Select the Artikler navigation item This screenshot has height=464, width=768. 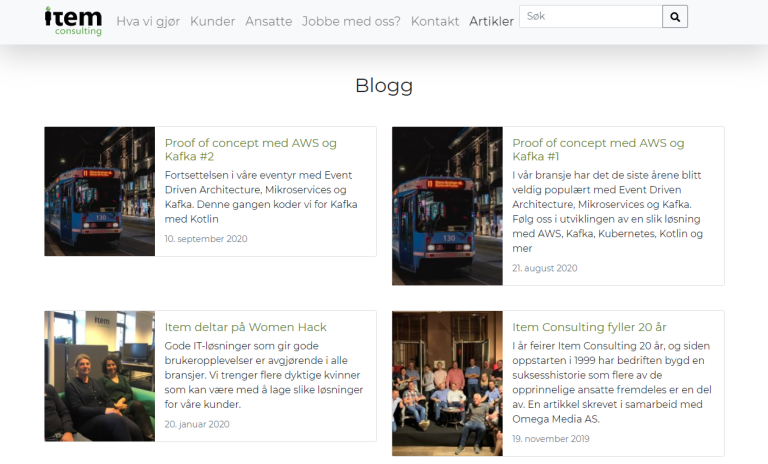(x=491, y=22)
